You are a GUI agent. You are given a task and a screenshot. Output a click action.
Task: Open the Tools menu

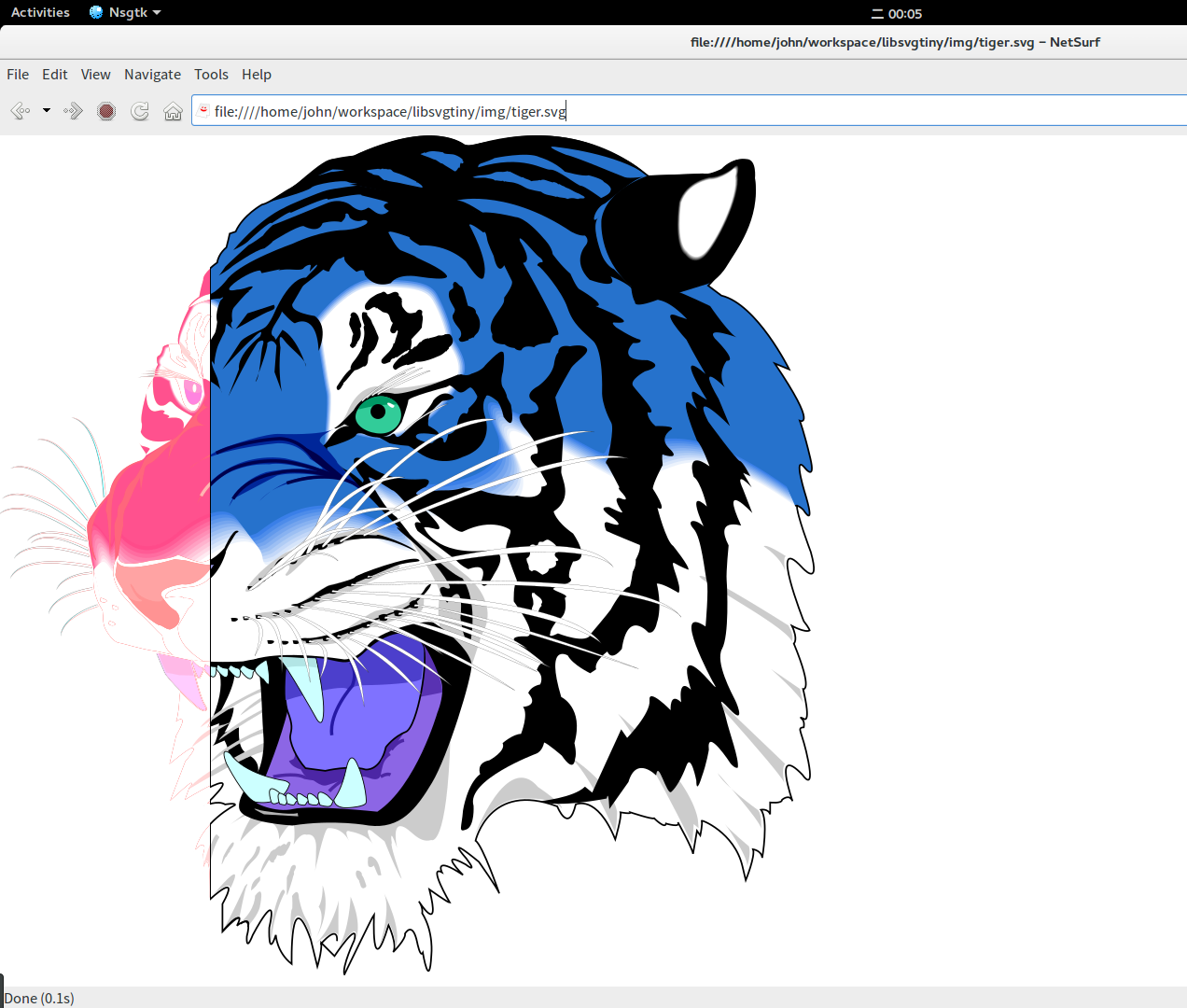(211, 75)
